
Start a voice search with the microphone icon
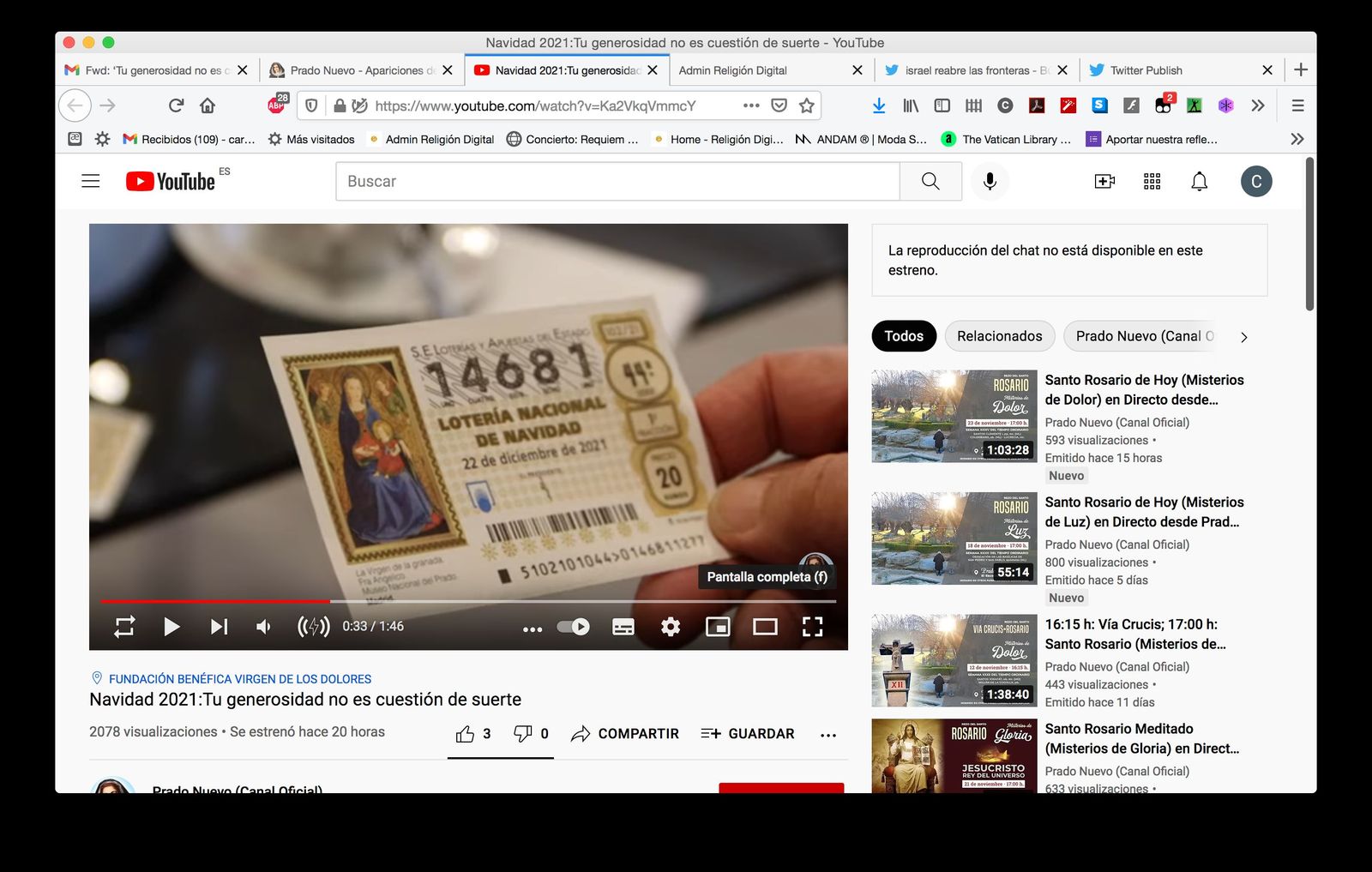(x=989, y=181)
